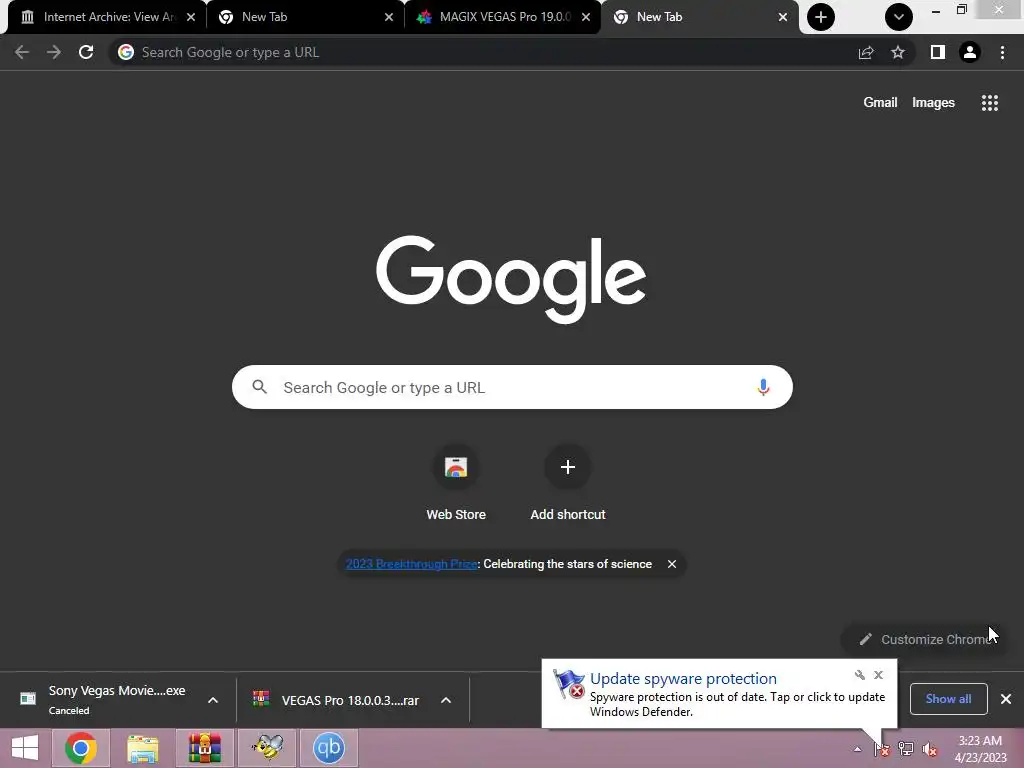Image resolution: width=1024 pixels, height=768 pixels.
Task: Open Google Images link
Action: [933, 103]
